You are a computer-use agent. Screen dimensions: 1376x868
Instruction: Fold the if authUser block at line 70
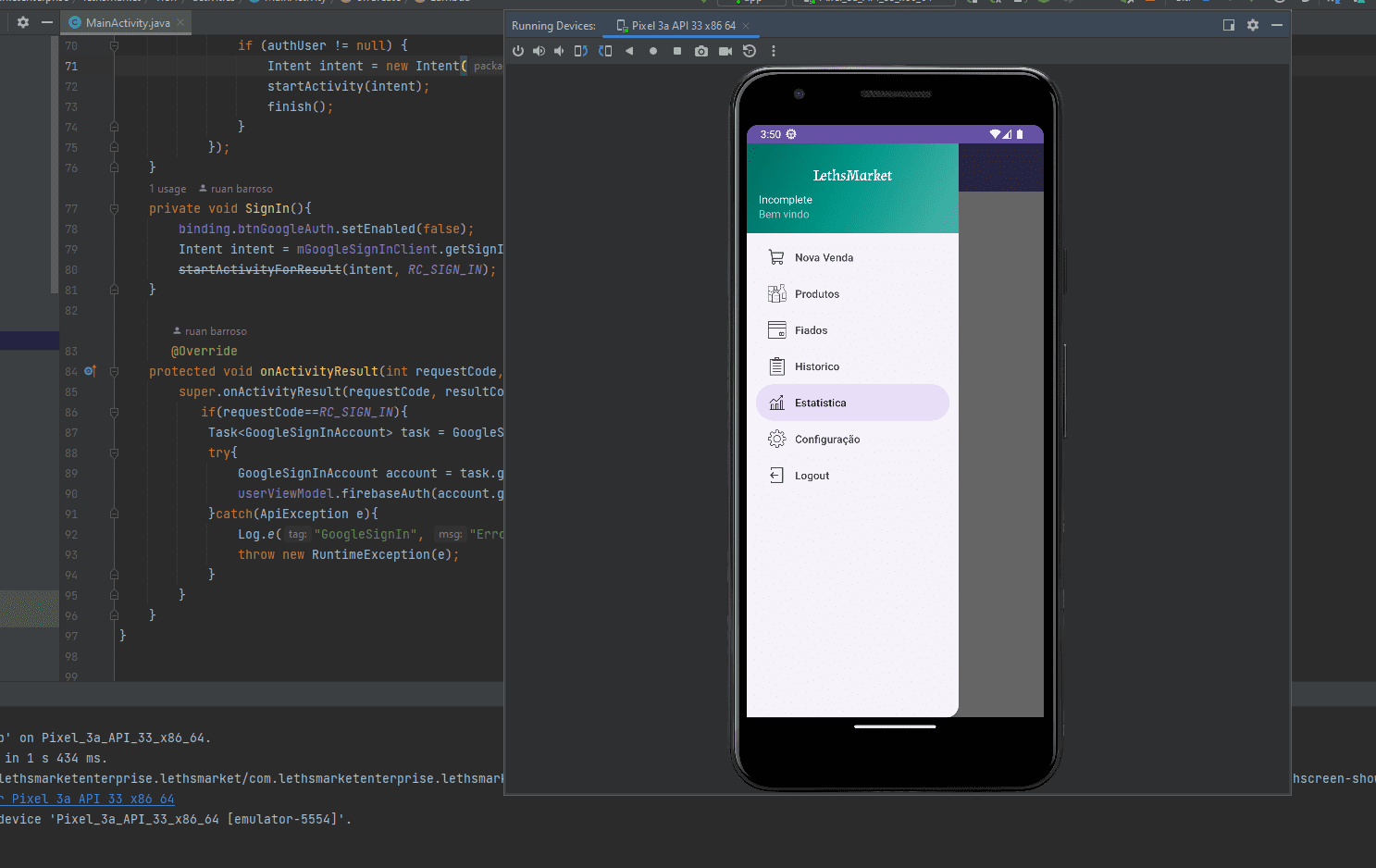click(x=114, y=45)
